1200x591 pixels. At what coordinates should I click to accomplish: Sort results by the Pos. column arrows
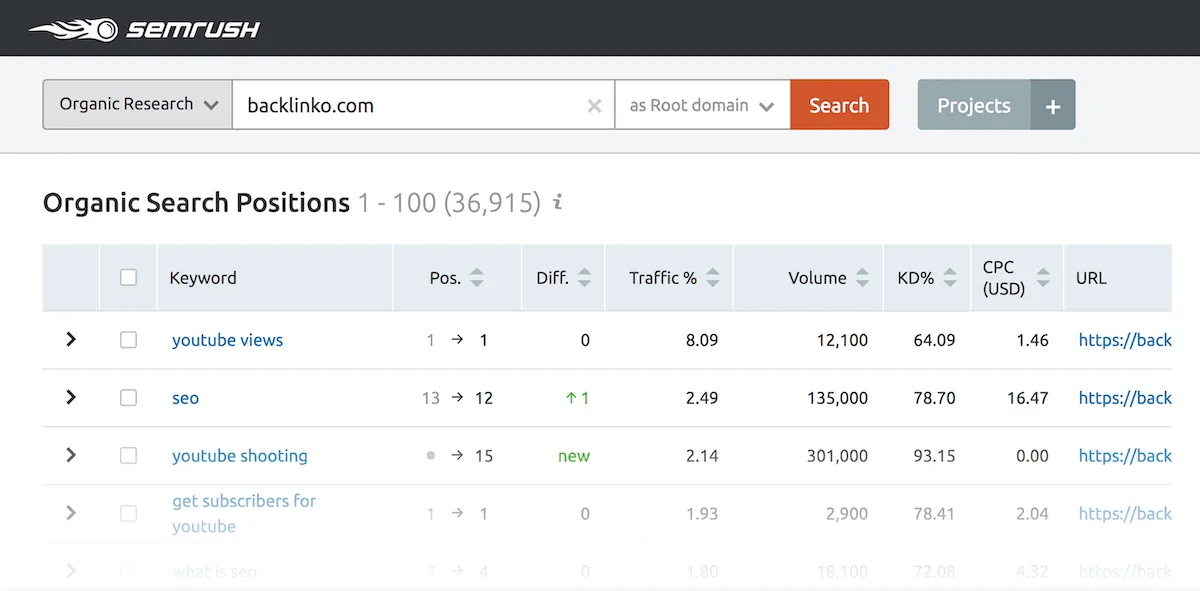476,277
